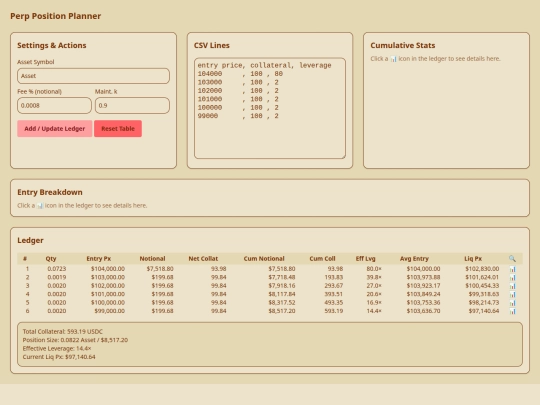Screen dimensions: 540x405
Task: Open stats chart icon for ledger row 3
Action: pos(512,286)
